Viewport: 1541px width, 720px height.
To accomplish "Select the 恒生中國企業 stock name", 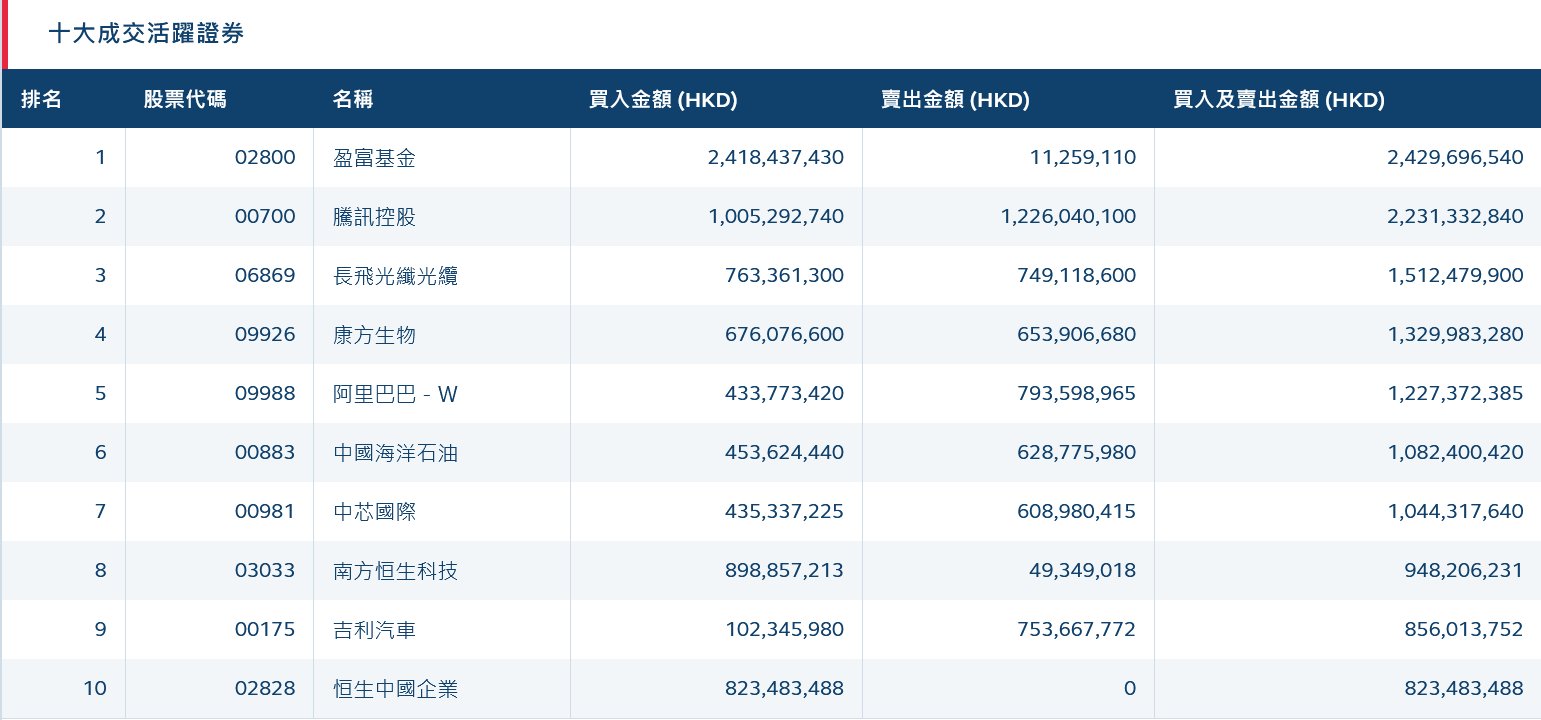I will pyautogui.click(x=395, y=689).
